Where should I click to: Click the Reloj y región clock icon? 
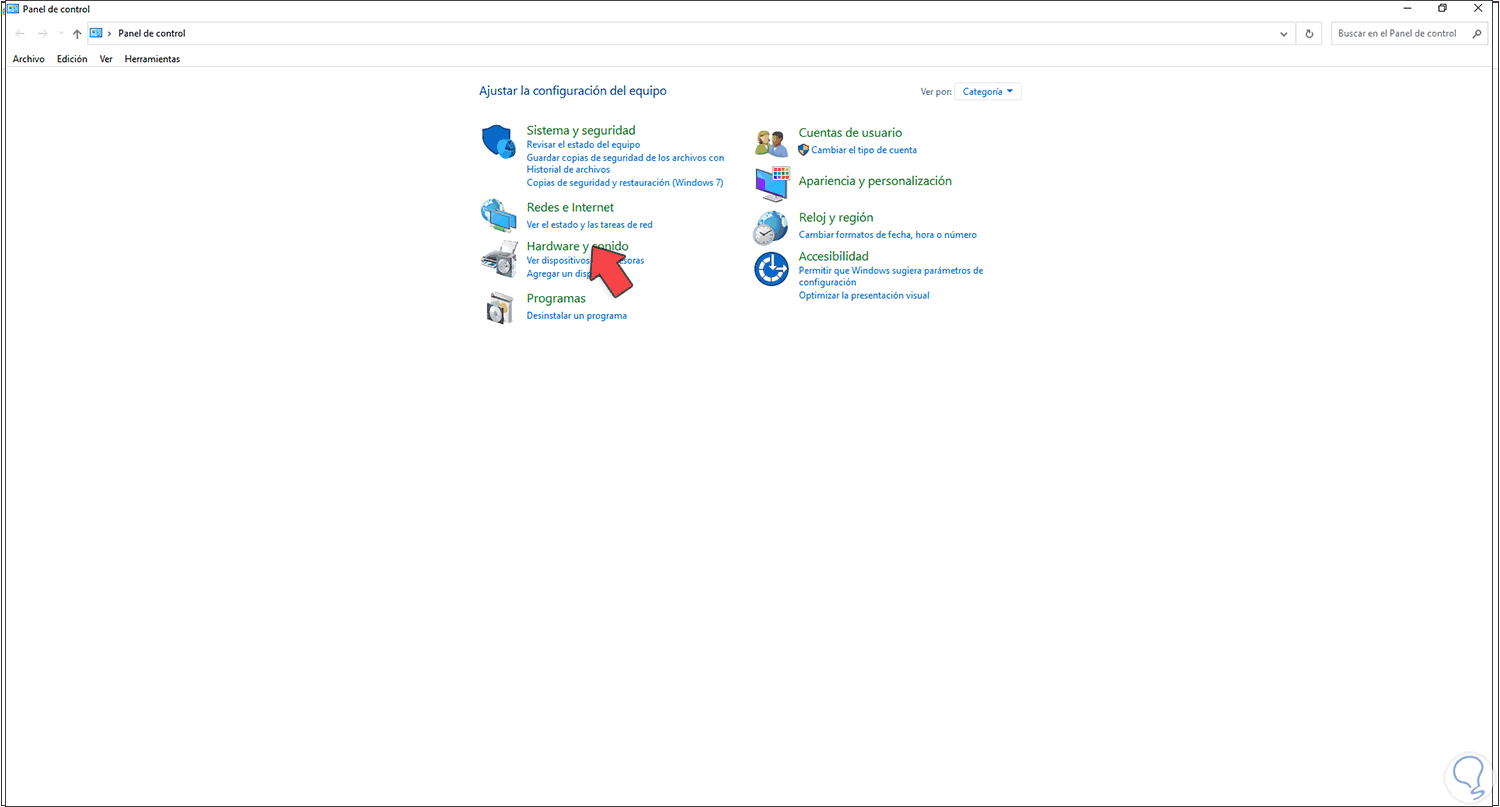[771, 227]
